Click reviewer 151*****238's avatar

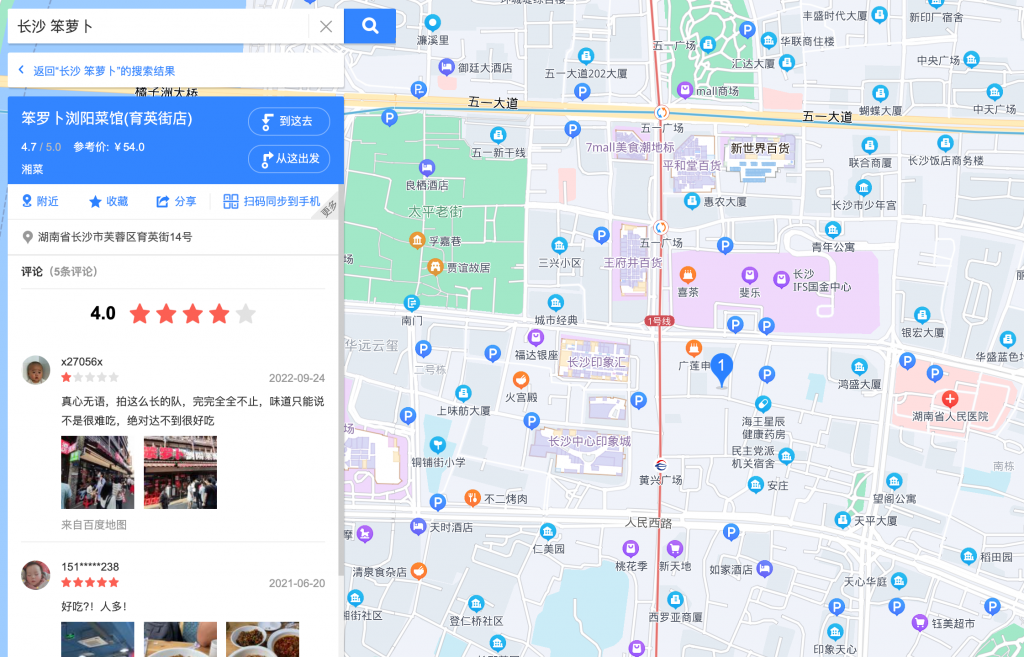pos(36,575)
